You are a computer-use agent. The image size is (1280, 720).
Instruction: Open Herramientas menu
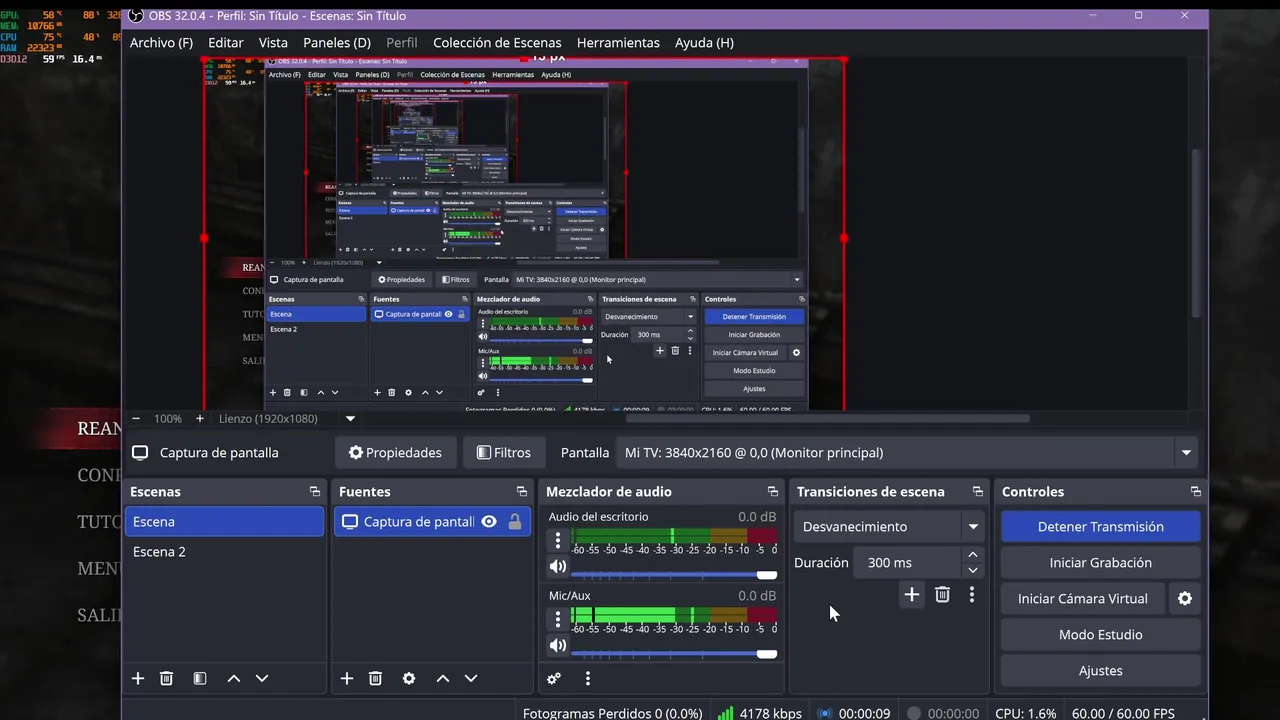tap(618, 43)
